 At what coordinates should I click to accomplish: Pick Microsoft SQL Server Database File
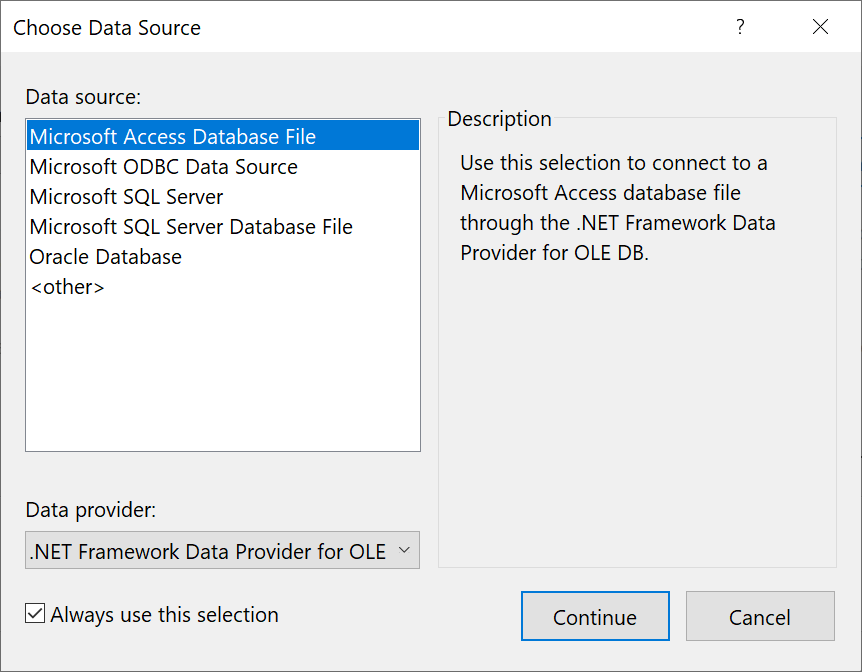pos(223,227)
